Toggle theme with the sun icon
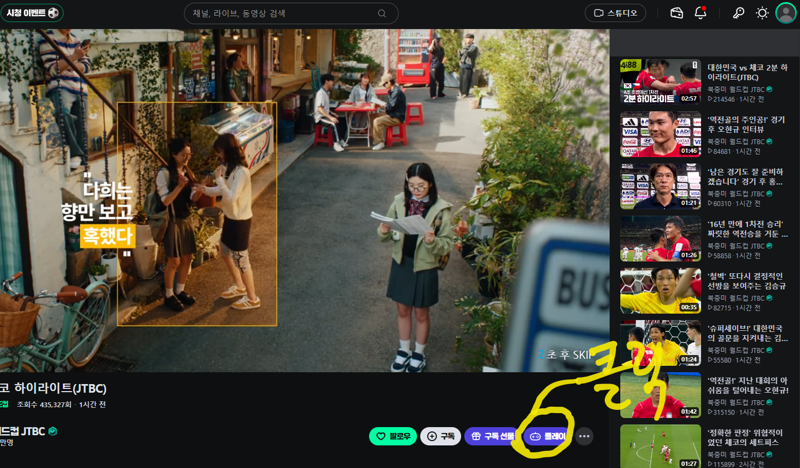 (762, 13)
